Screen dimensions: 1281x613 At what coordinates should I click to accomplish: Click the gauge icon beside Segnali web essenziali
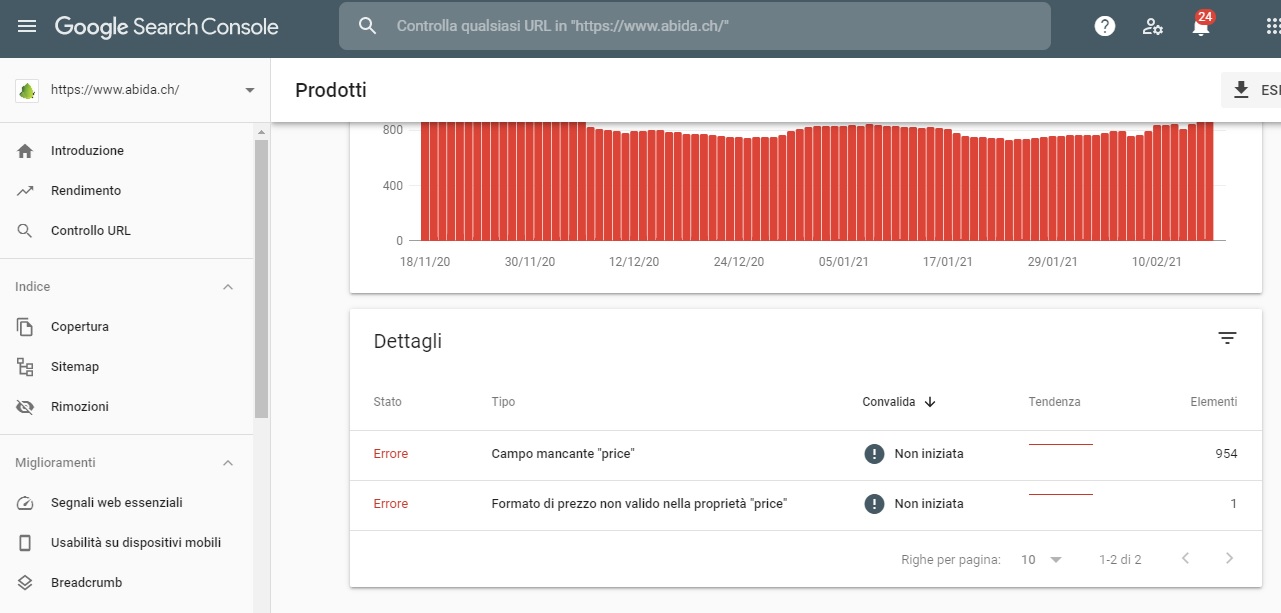tap(26, 503)
